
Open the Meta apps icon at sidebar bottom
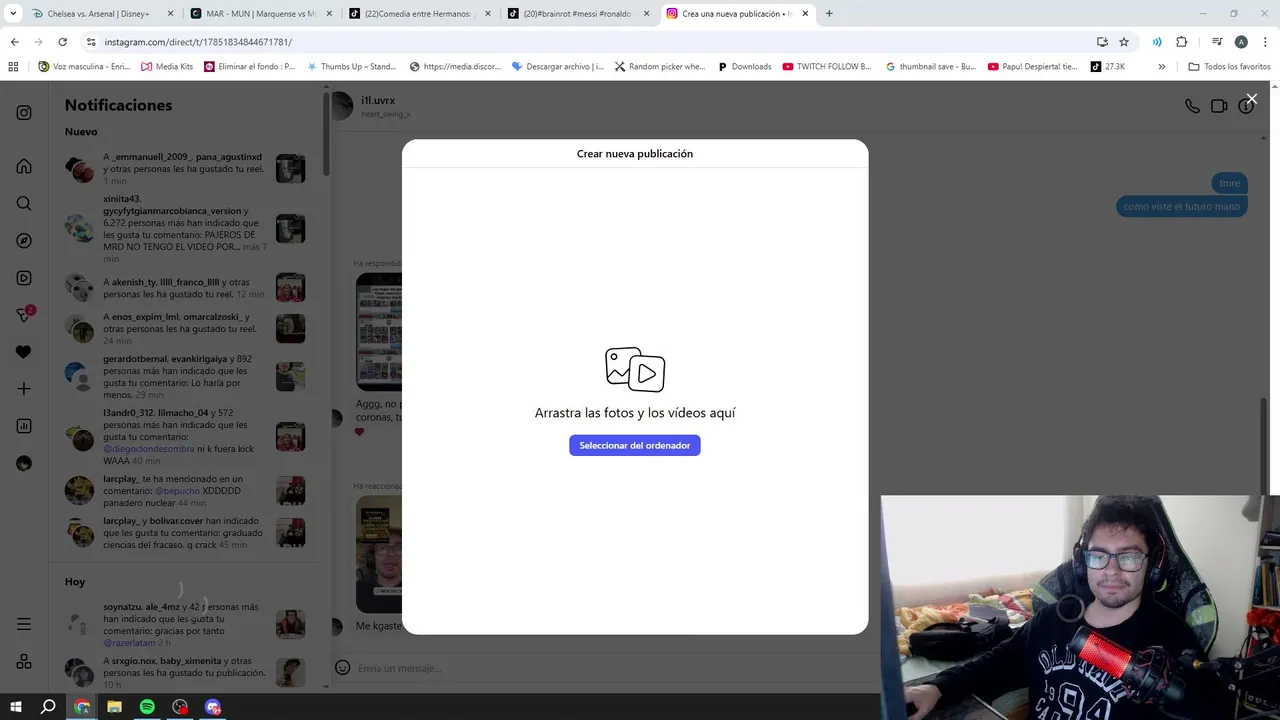(x=24, y=662)
